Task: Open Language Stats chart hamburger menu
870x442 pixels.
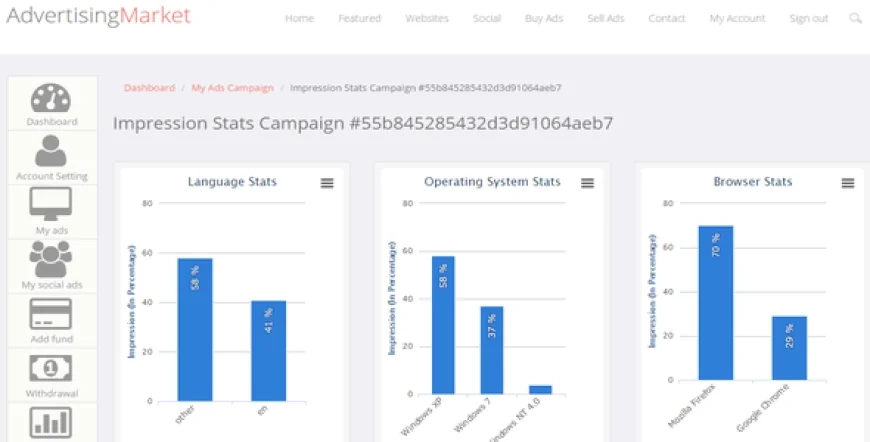Action: [x=327, y=183]
